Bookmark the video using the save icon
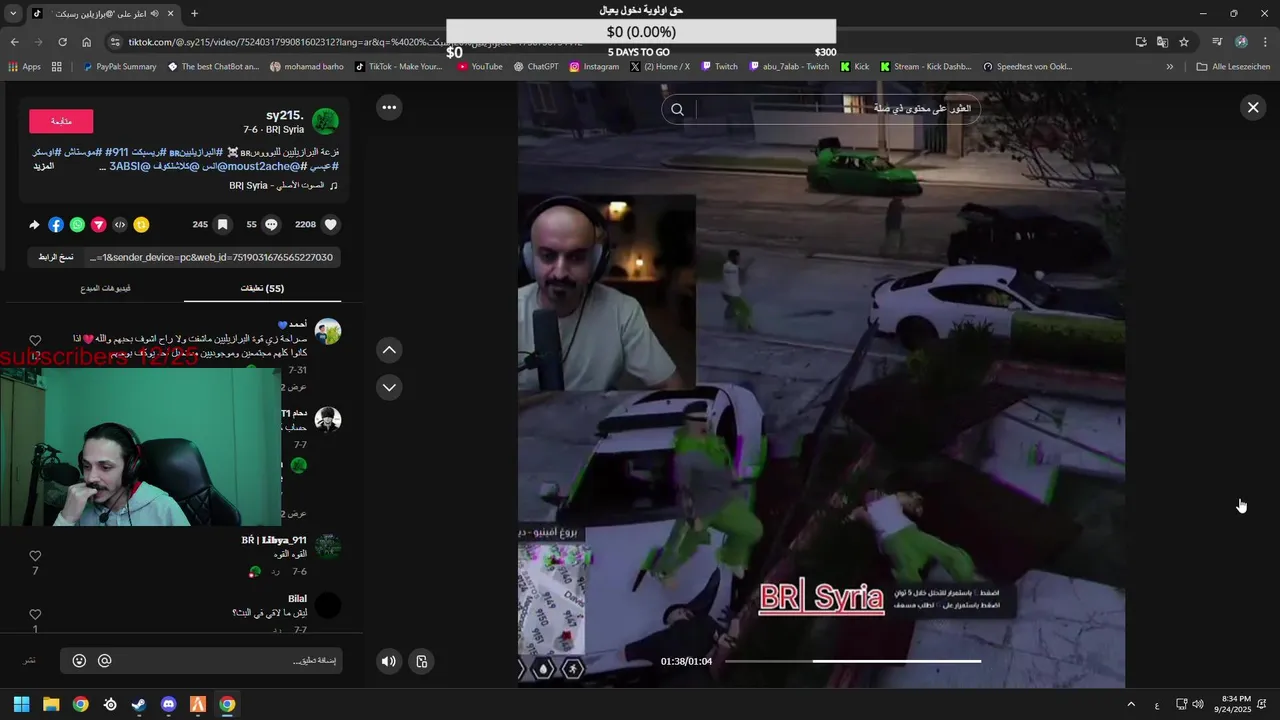The width and height of the screenshot is (1280, 720). pyautogui.click(x=223, y=225)
